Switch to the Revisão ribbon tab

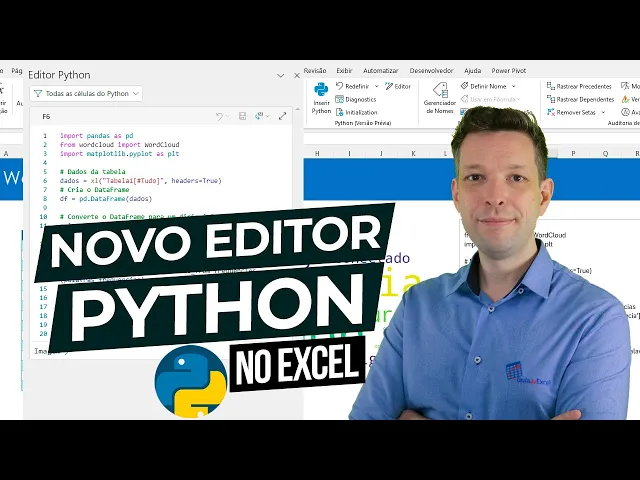pyautogui.click(x=315, y=71)
